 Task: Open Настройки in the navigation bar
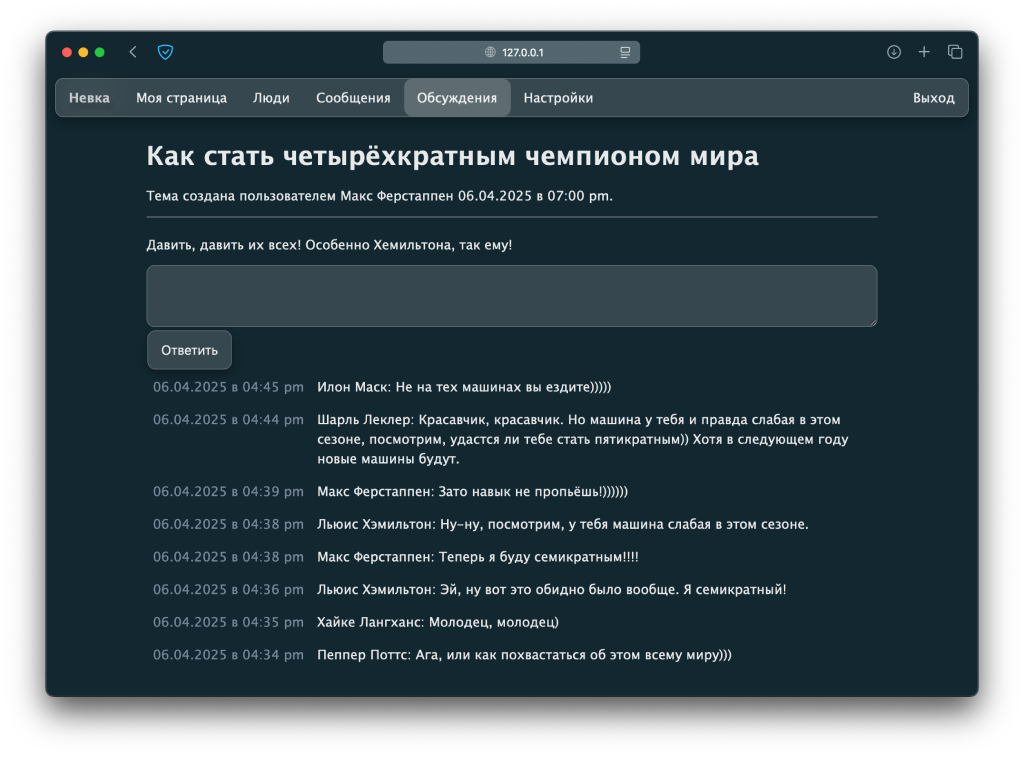[x=558, y=98]
